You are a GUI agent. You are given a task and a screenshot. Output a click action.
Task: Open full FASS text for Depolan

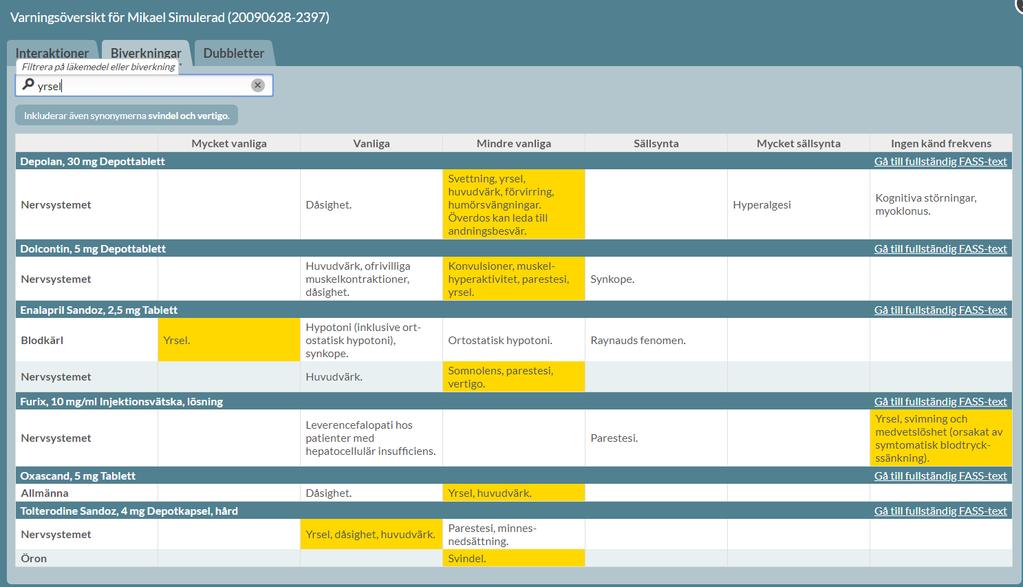pos(940,161)
